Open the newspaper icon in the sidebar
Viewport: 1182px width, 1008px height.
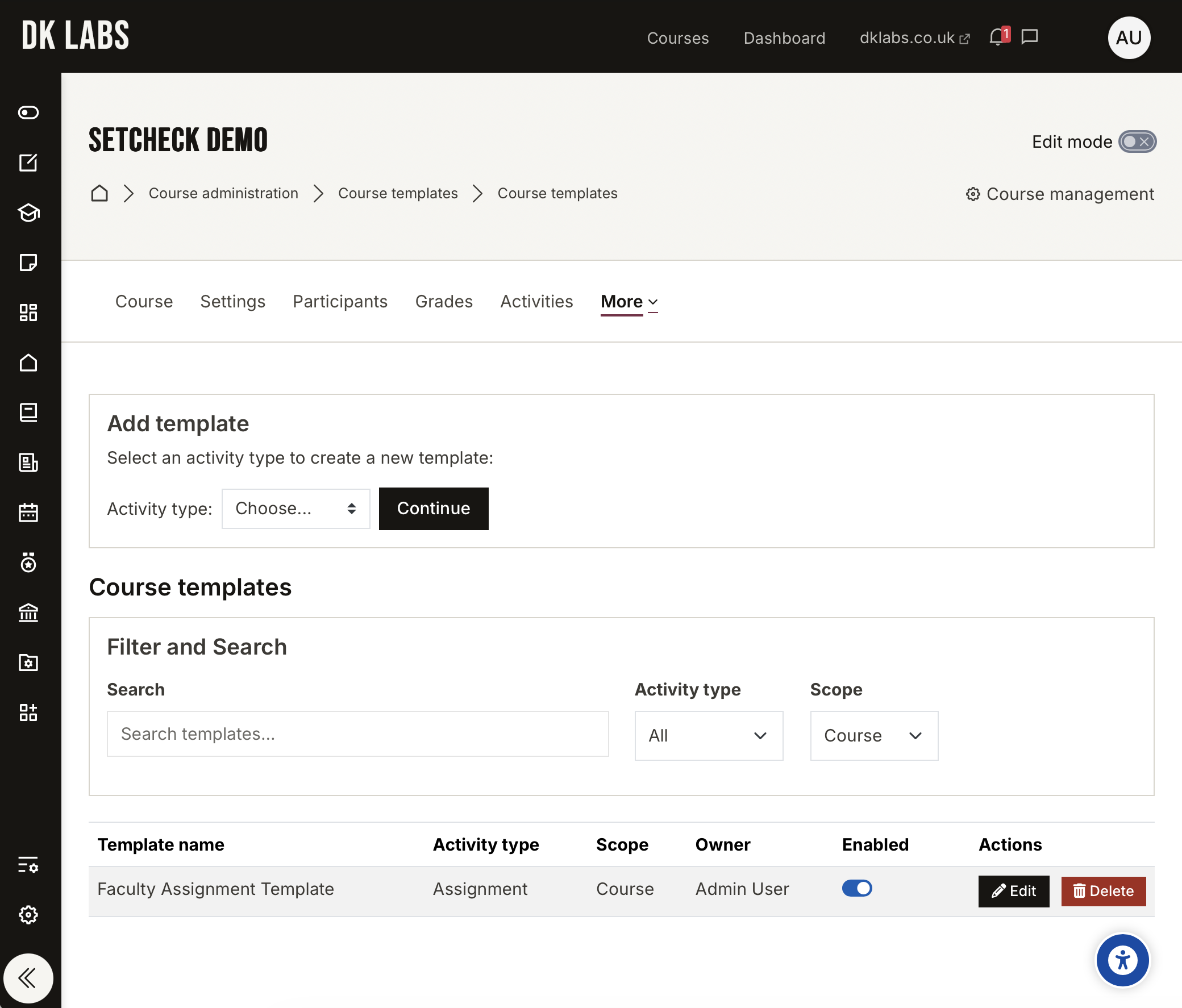point(28,463)
